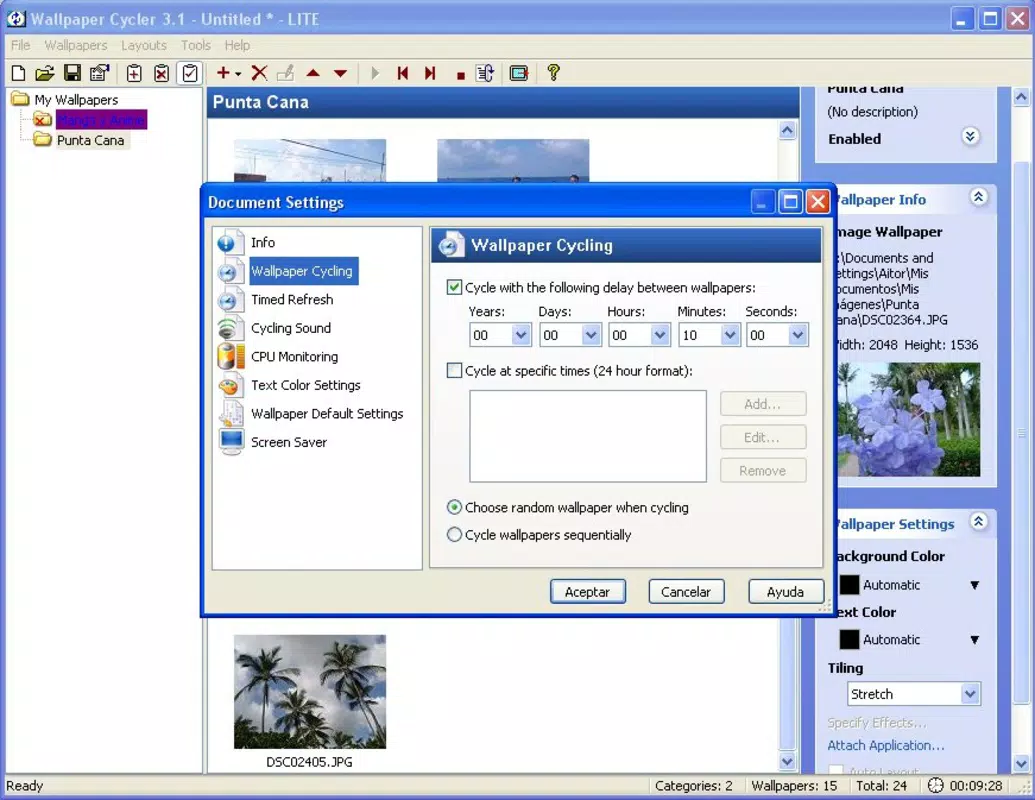Move wallpaper up with red up arrow
This screenshot has height=800, width=1035.
pyautogui.click(x=314, y=73)
